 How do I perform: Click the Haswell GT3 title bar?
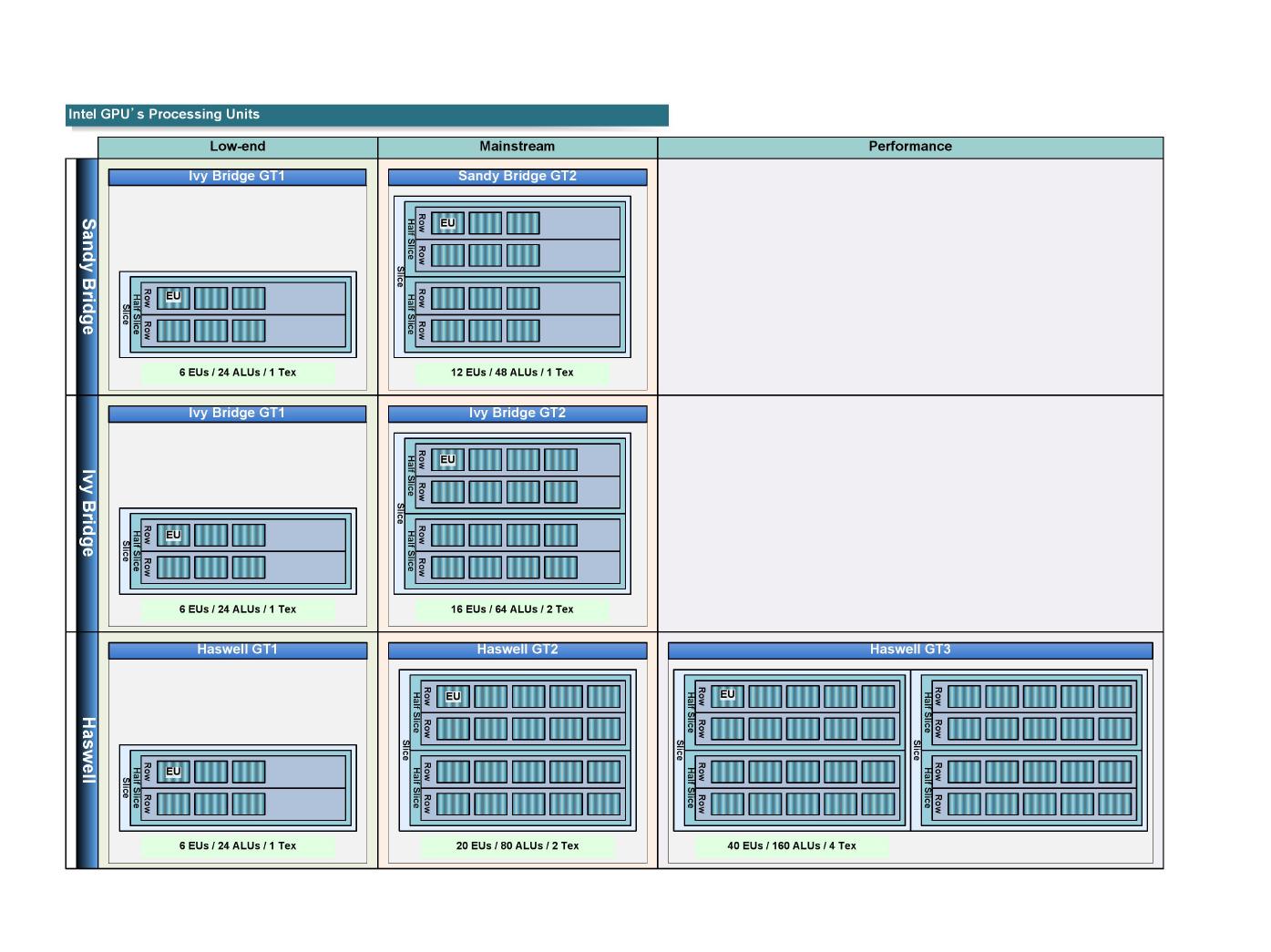[x=910, y=650]
